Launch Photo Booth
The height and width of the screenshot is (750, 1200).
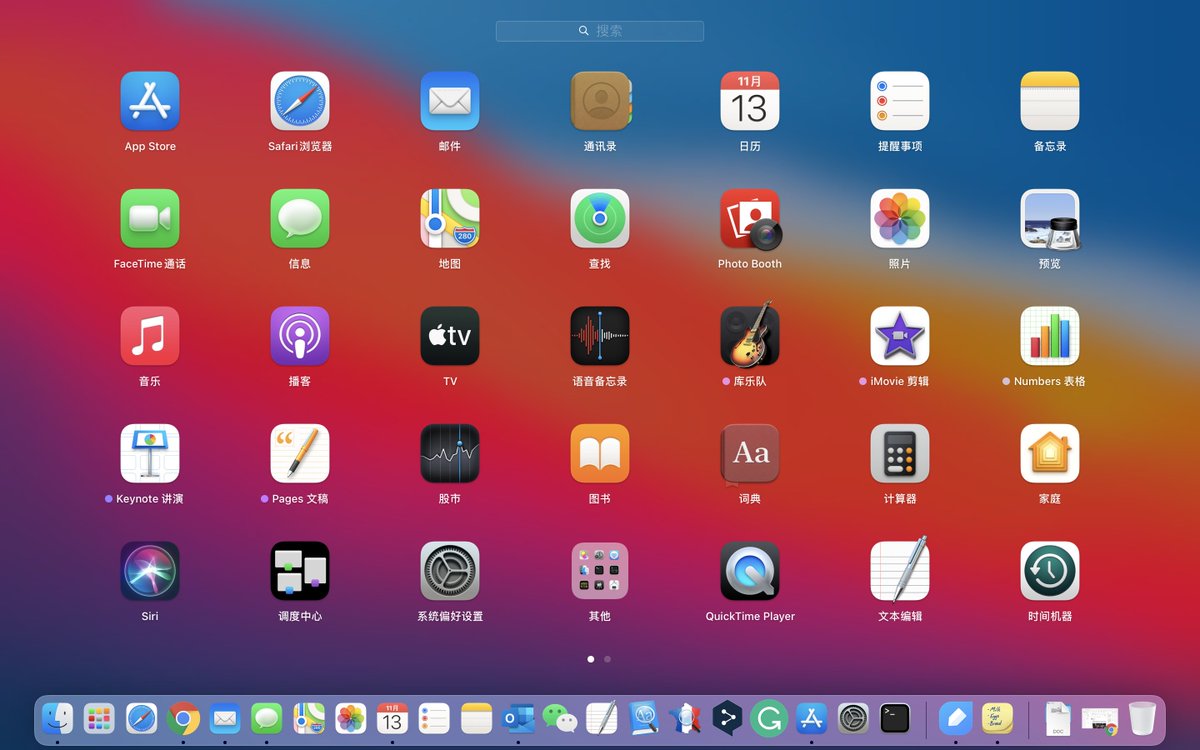point(750,218)
